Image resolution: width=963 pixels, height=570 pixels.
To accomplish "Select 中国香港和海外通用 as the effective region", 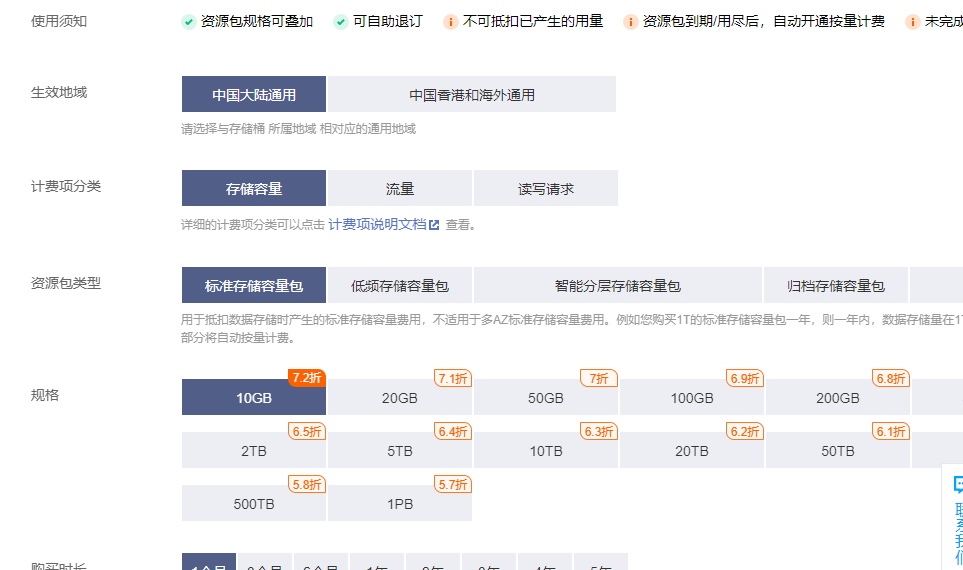I will pyautogui.click(x=472, y=95).
